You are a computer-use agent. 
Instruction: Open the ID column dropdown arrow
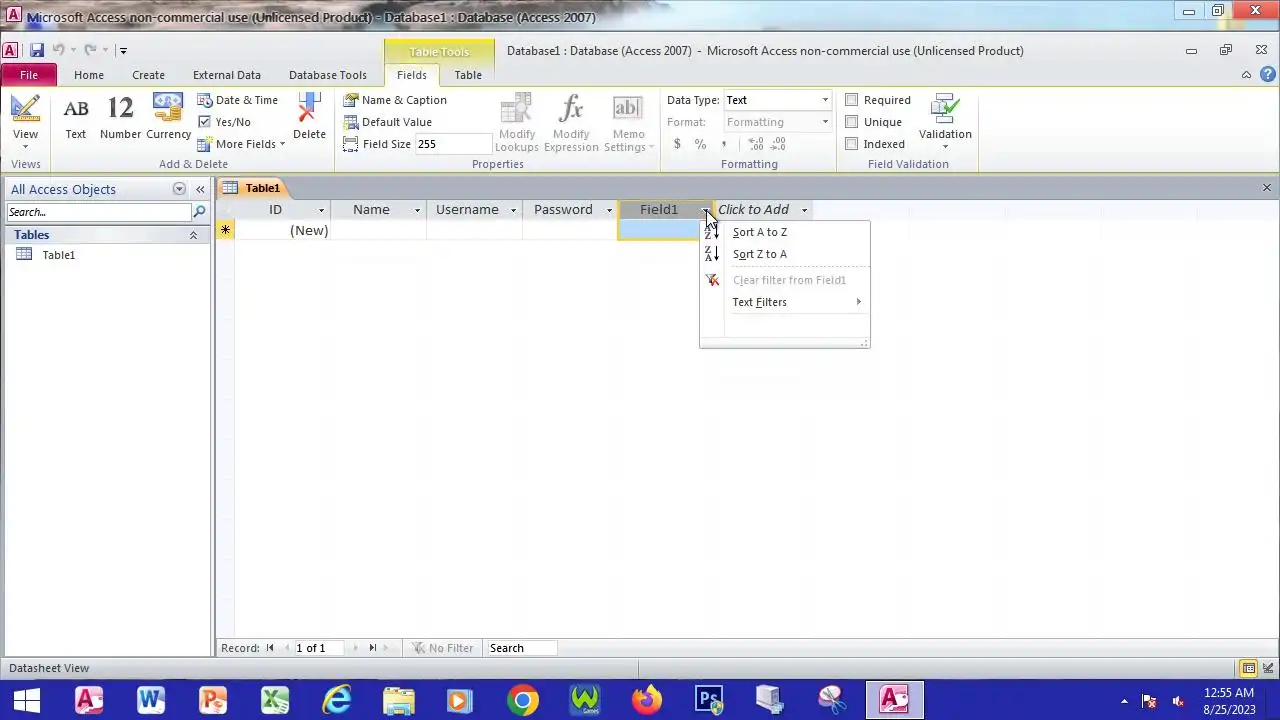click(321, 210)
